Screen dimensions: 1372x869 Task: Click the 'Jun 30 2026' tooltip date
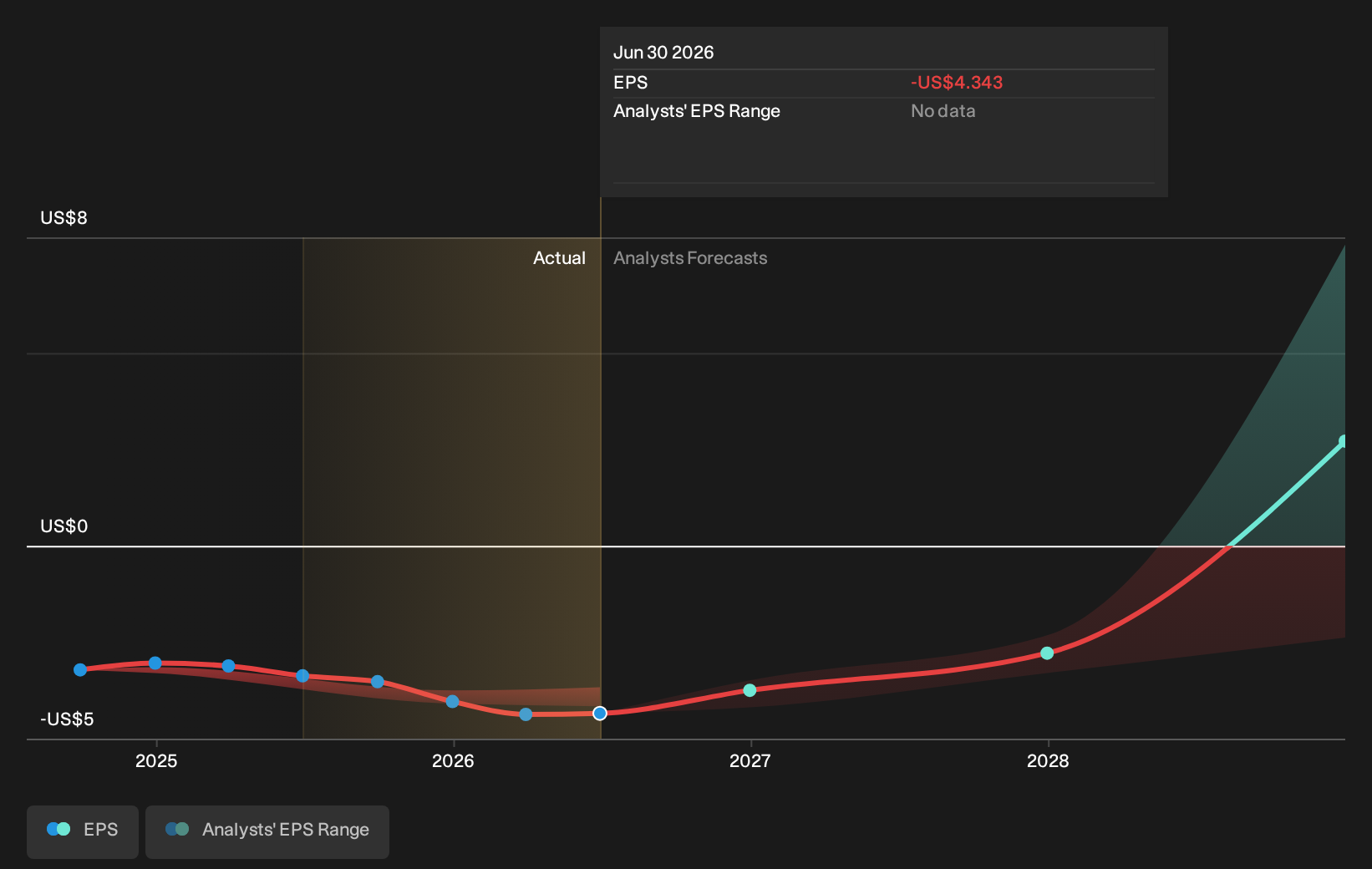[x=663, y=53]
